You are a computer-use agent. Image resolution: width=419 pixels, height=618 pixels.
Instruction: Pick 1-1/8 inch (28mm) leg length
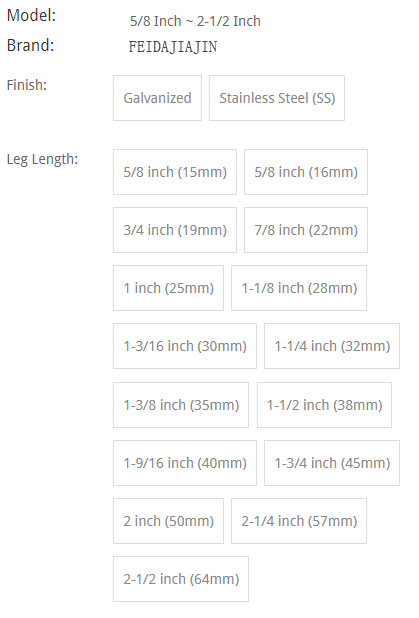(x=299, y=288)
